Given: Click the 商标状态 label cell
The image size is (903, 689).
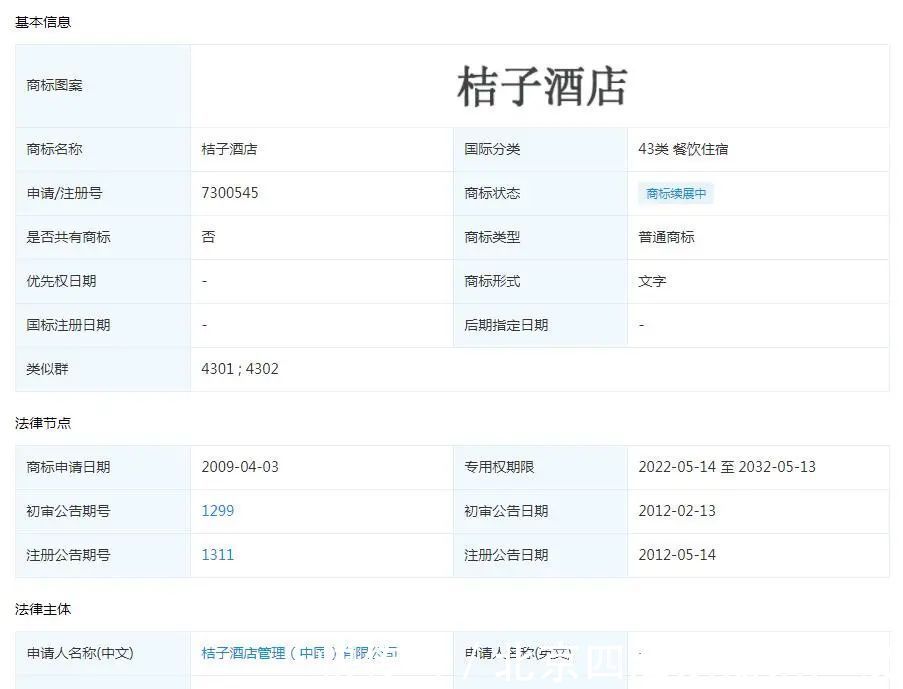Looking at the screenshot, I should (540, 193).
